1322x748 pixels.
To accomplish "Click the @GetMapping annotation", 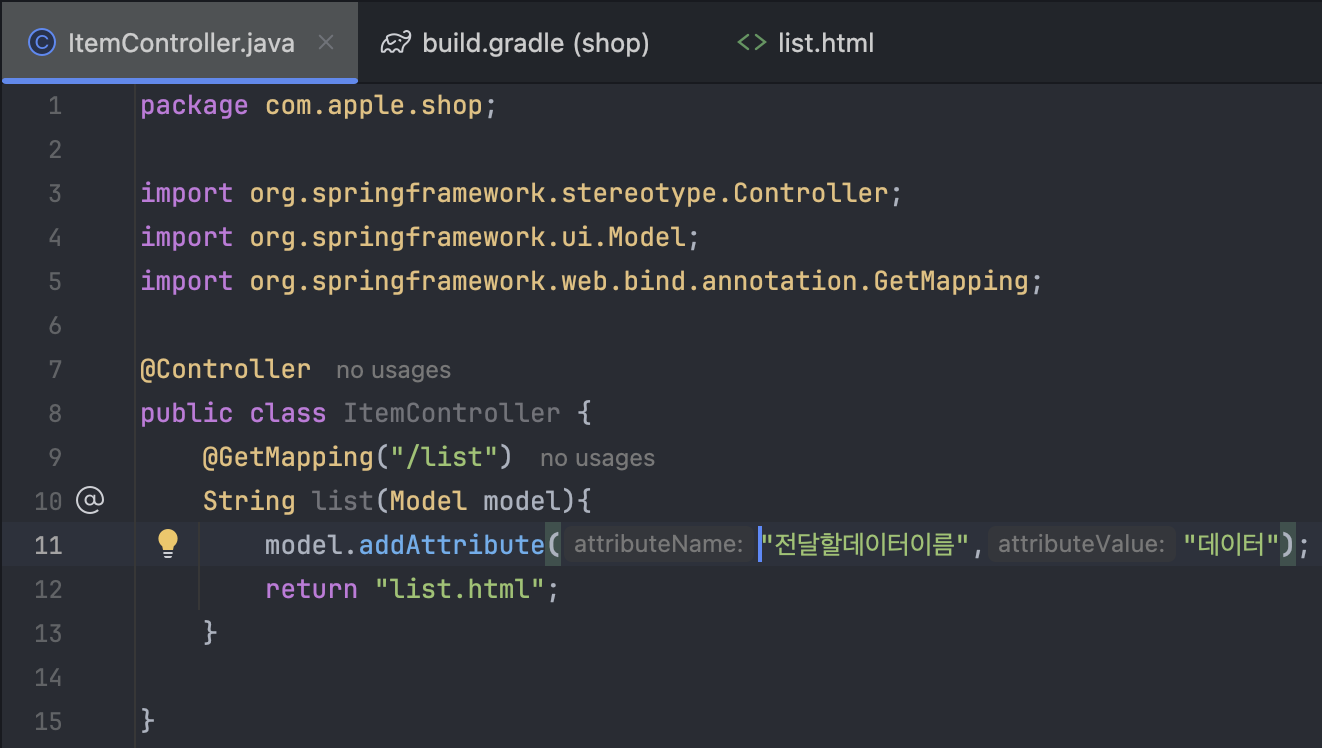I will [288, 457].
